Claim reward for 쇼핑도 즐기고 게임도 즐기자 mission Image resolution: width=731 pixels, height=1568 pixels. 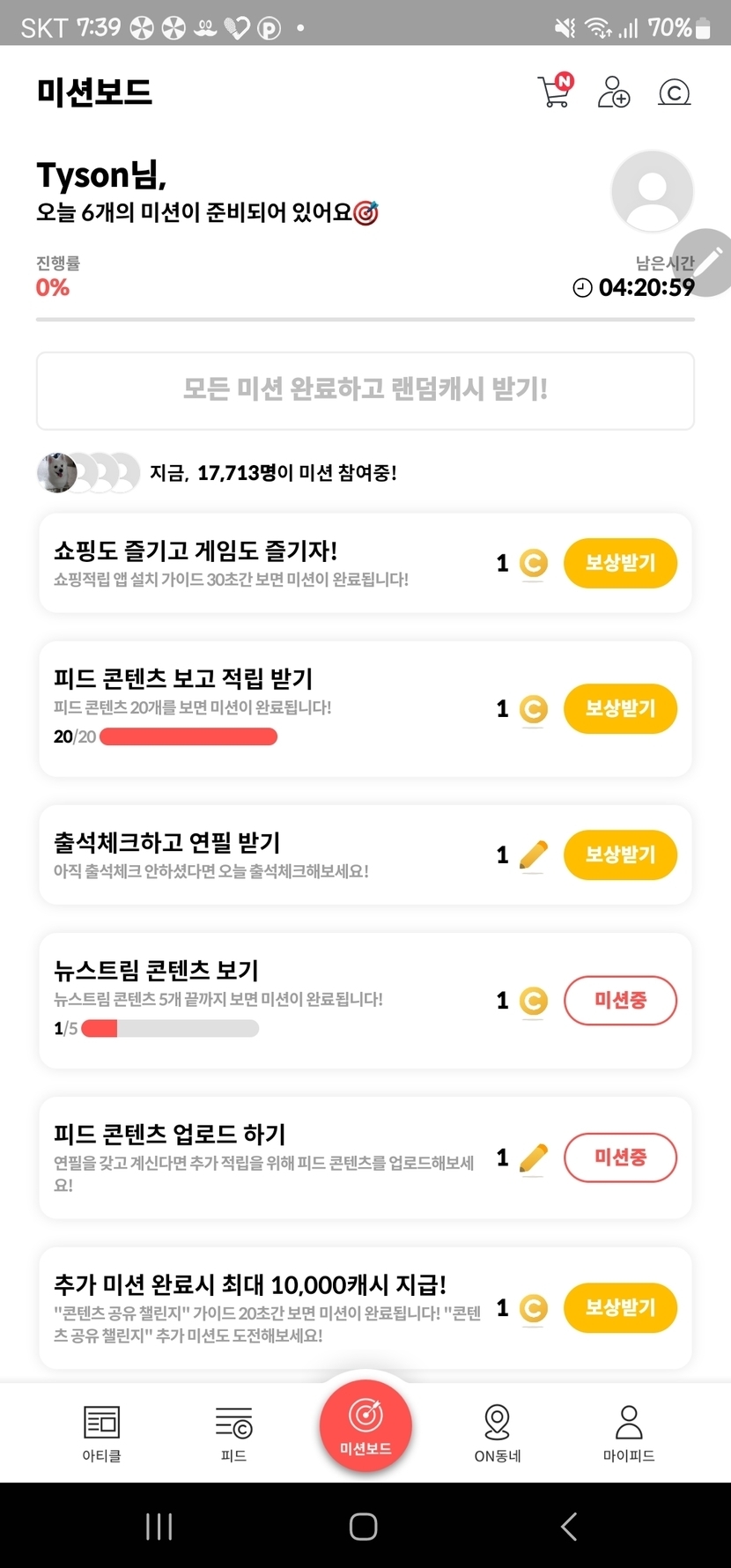620,563
